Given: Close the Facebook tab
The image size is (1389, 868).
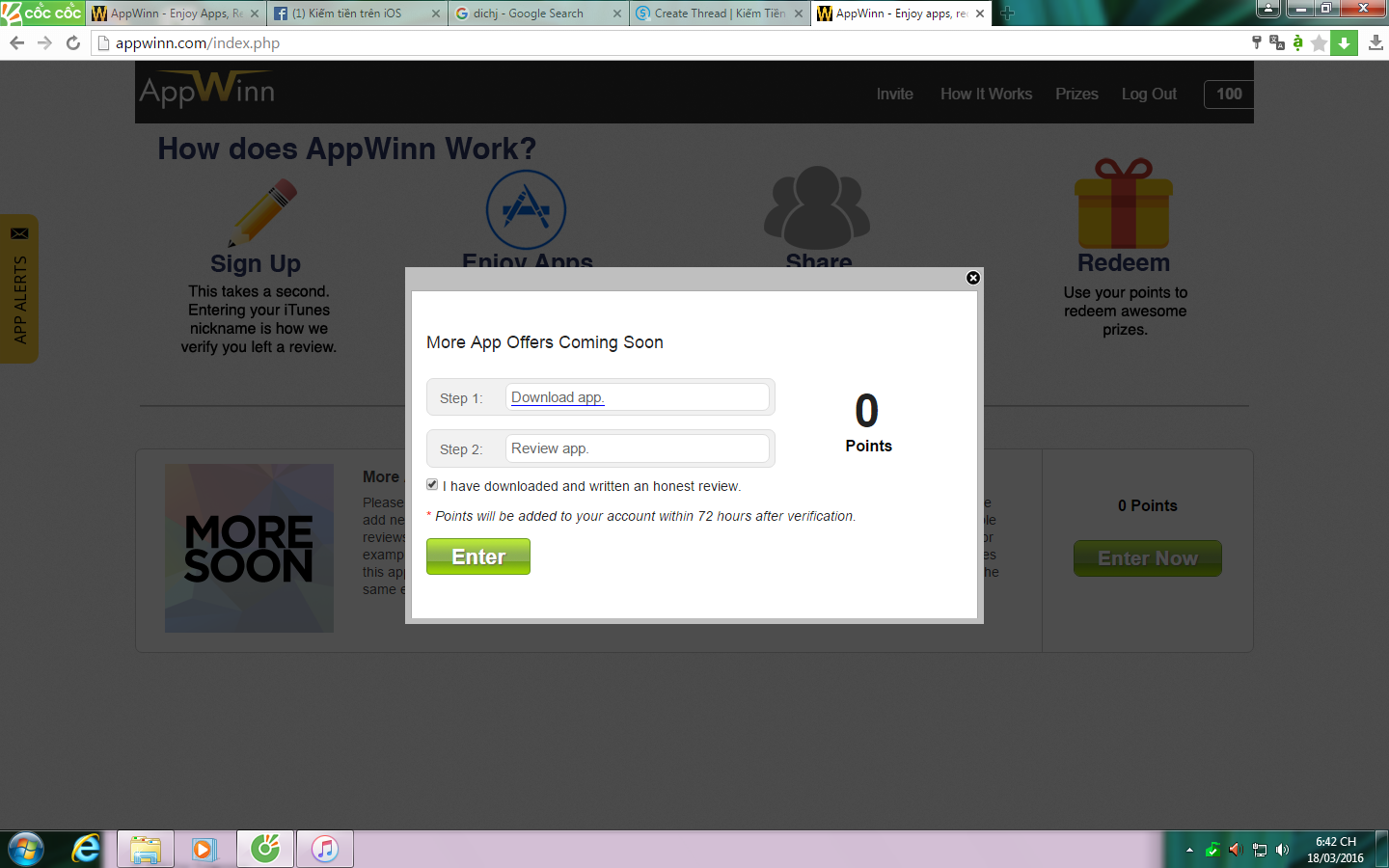Looking at the screenshot, I should point(436,14).
